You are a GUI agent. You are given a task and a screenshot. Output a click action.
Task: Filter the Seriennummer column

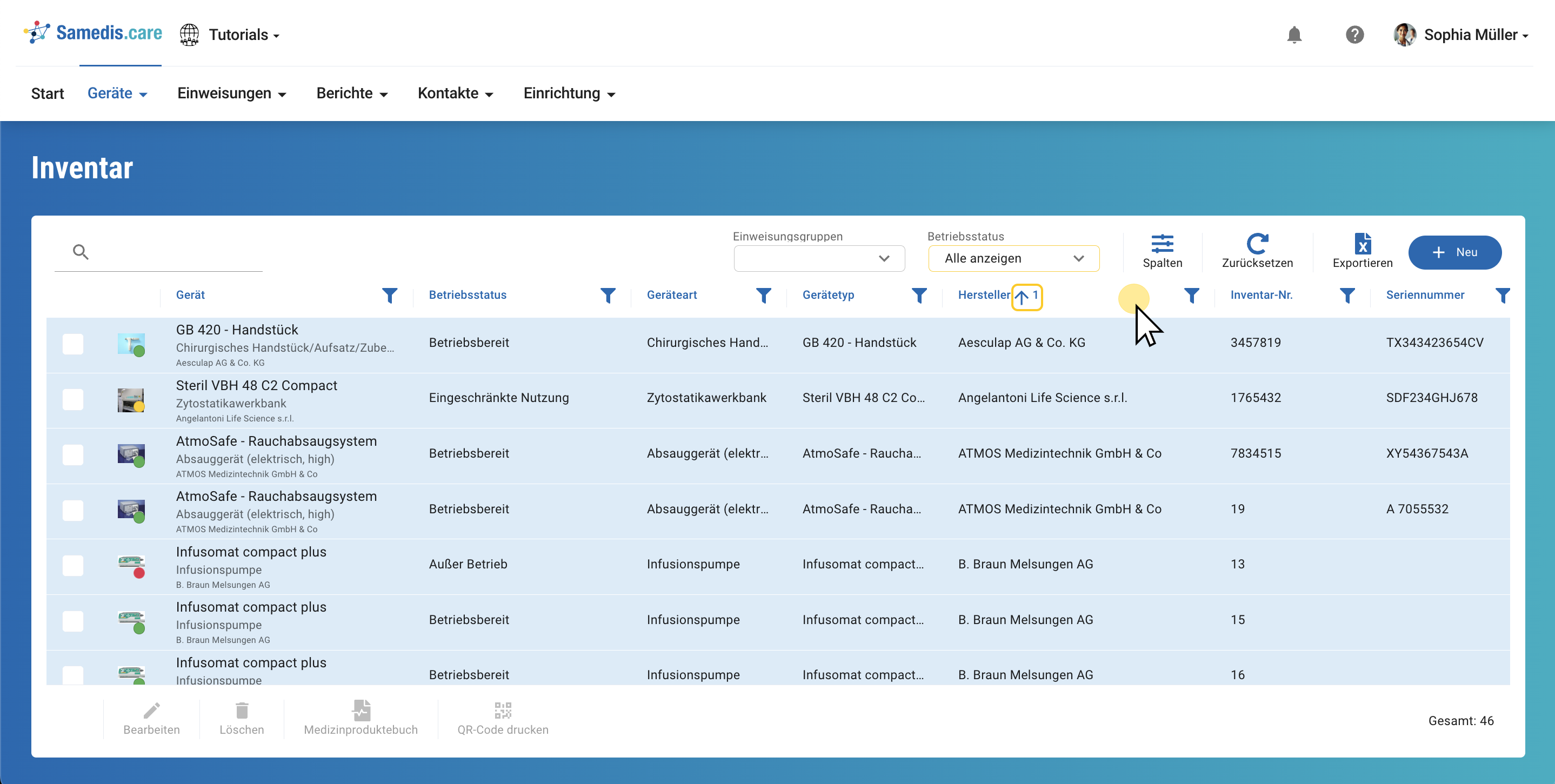[x=1502, y=295]
